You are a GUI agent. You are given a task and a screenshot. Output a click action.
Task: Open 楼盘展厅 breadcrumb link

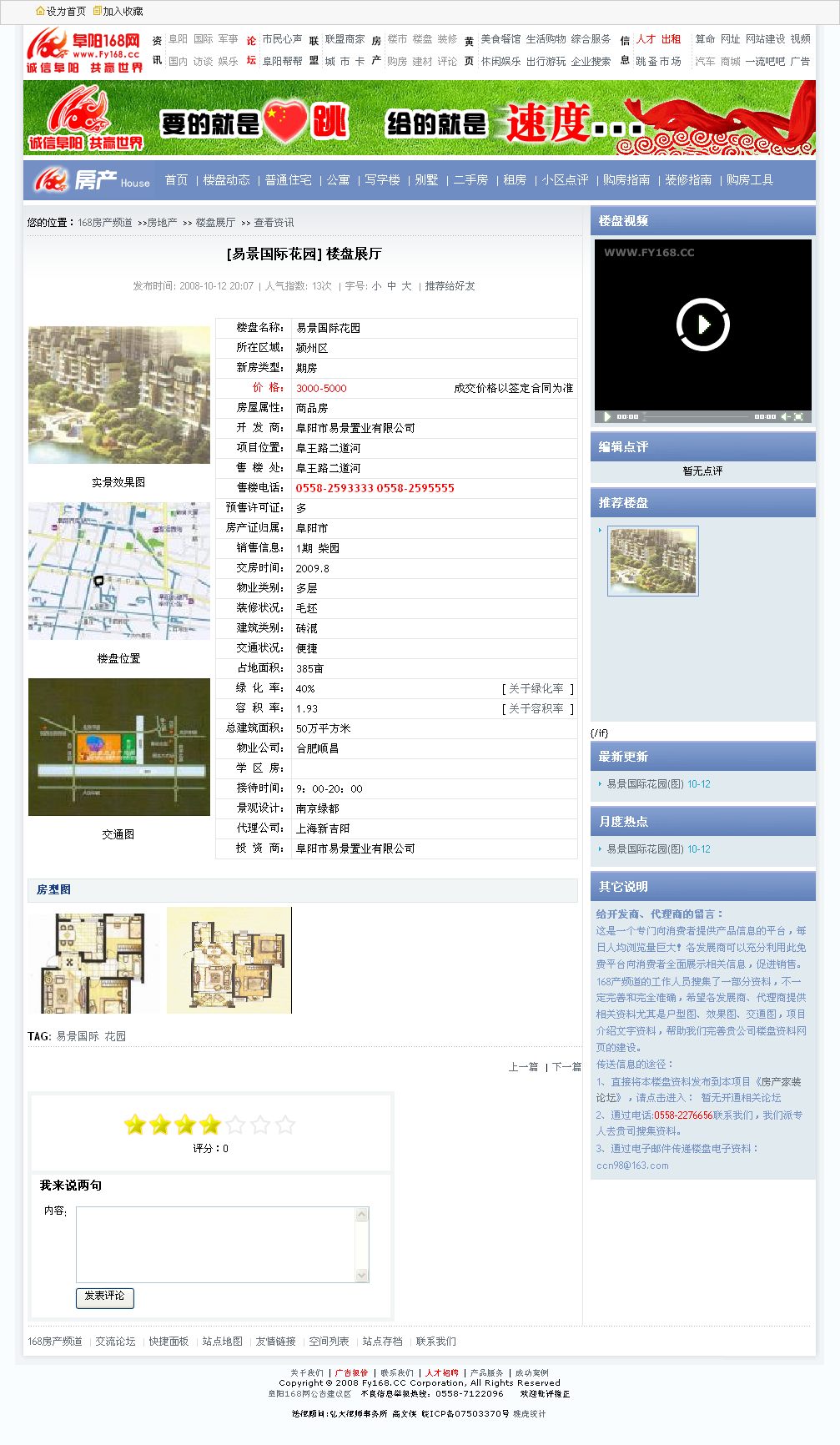pyautogui.click(x=215, y=223)
